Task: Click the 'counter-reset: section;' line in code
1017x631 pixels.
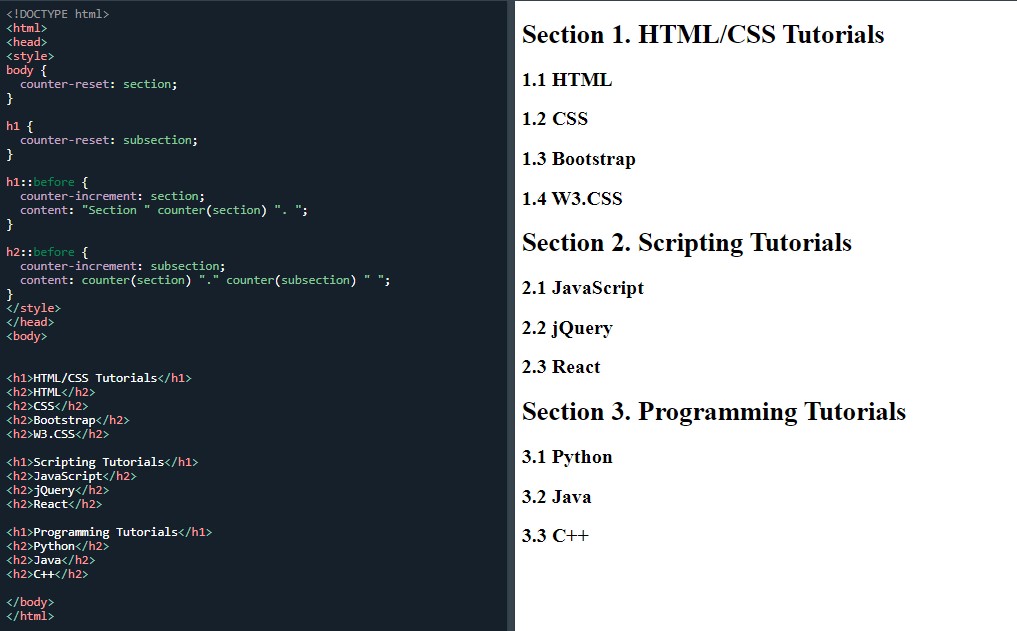Action: point(98,84)
